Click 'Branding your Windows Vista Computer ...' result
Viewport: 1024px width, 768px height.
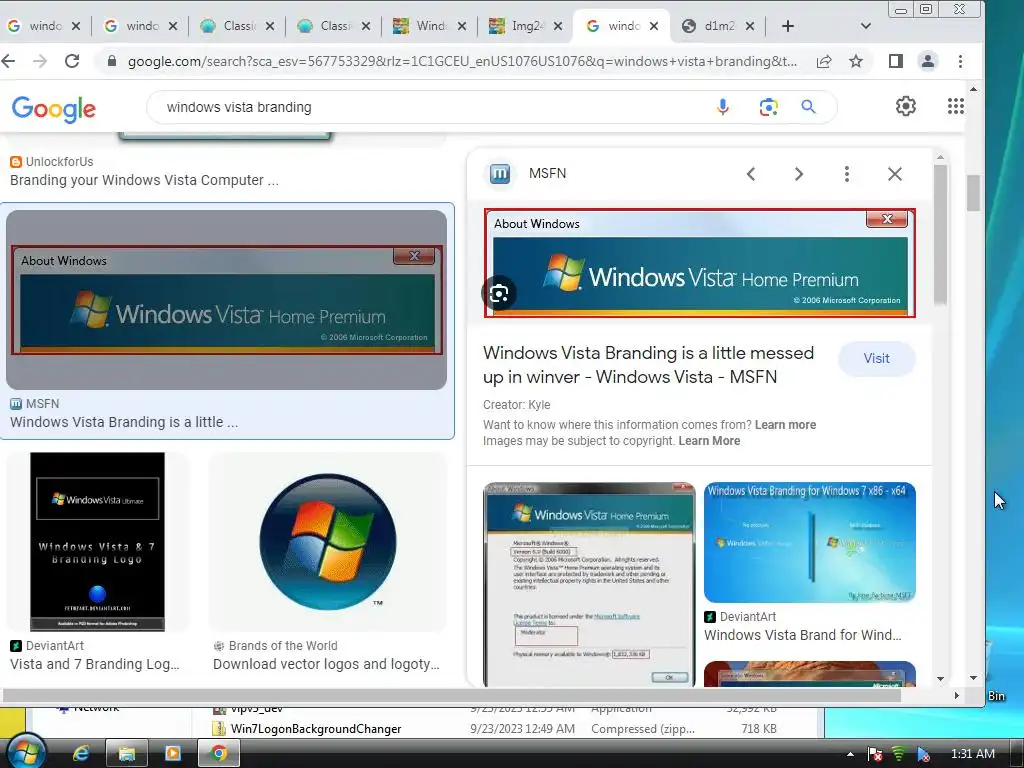[x=144, y=180]
